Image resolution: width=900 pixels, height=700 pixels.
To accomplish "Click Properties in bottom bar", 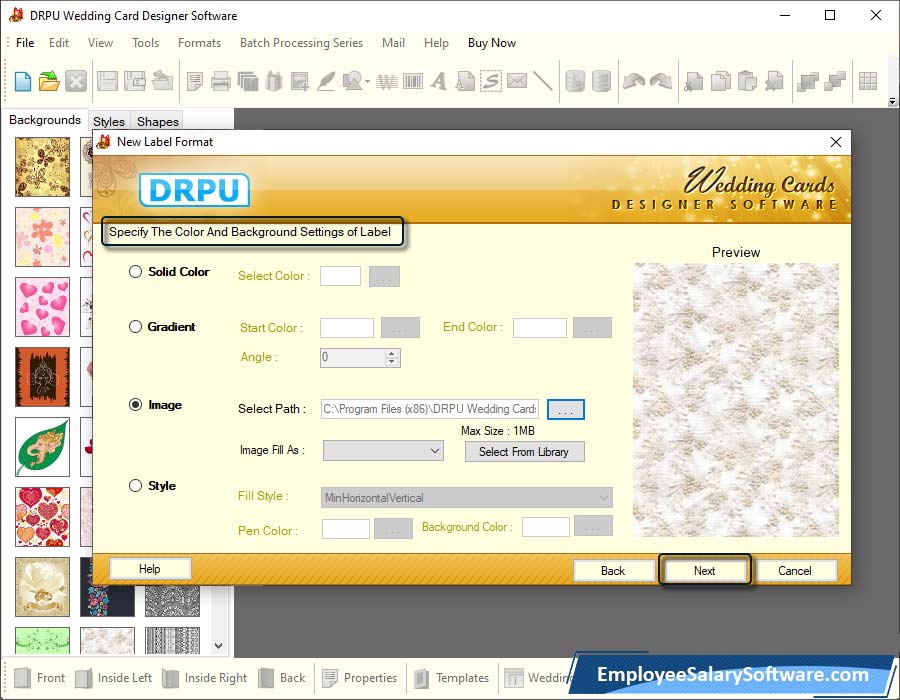I will [x=360, y=678].
